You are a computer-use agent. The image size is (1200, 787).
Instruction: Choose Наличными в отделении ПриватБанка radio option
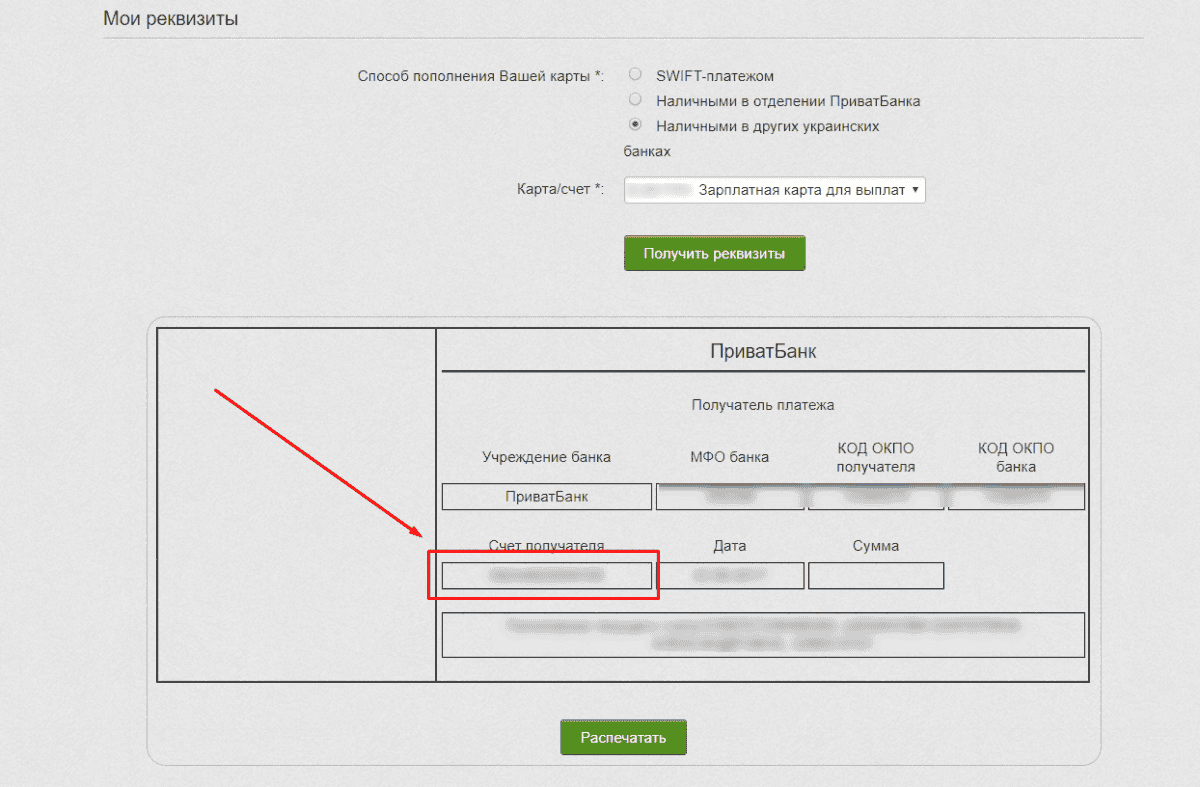635,100
